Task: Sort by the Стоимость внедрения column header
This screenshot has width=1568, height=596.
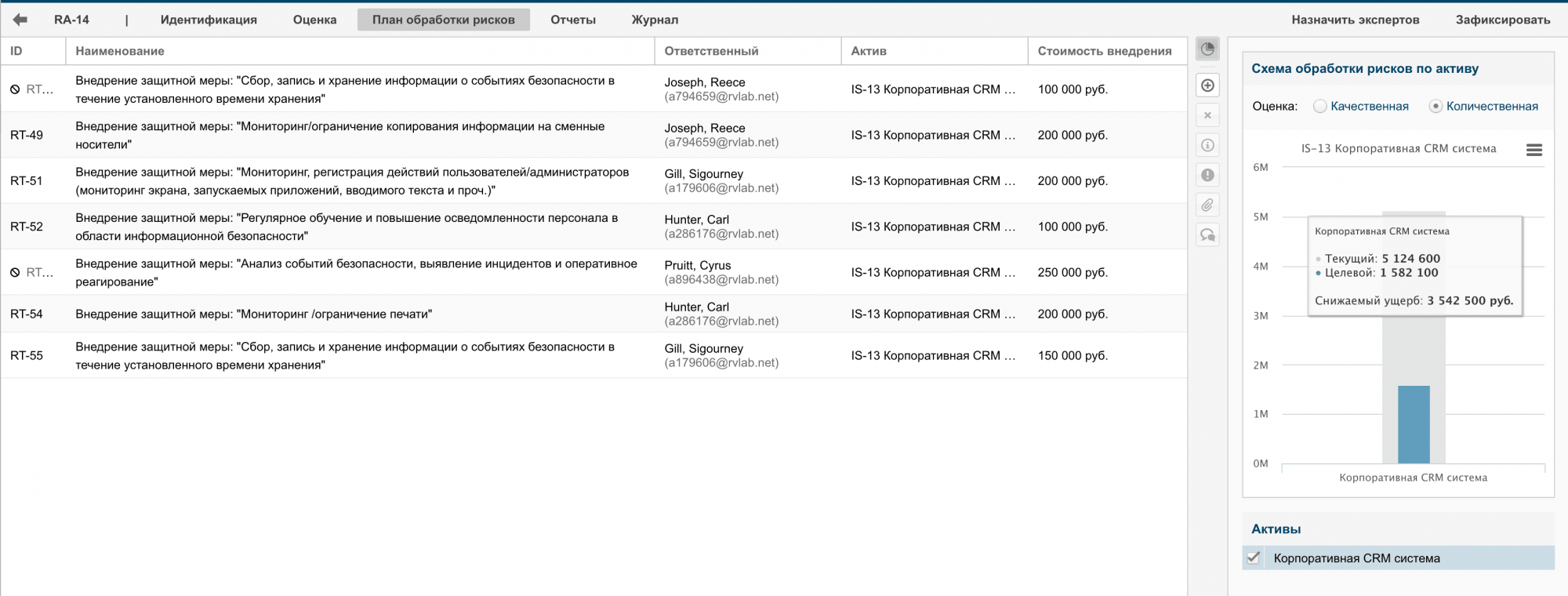Action: pyautogui.click(x=1107, y=51)
